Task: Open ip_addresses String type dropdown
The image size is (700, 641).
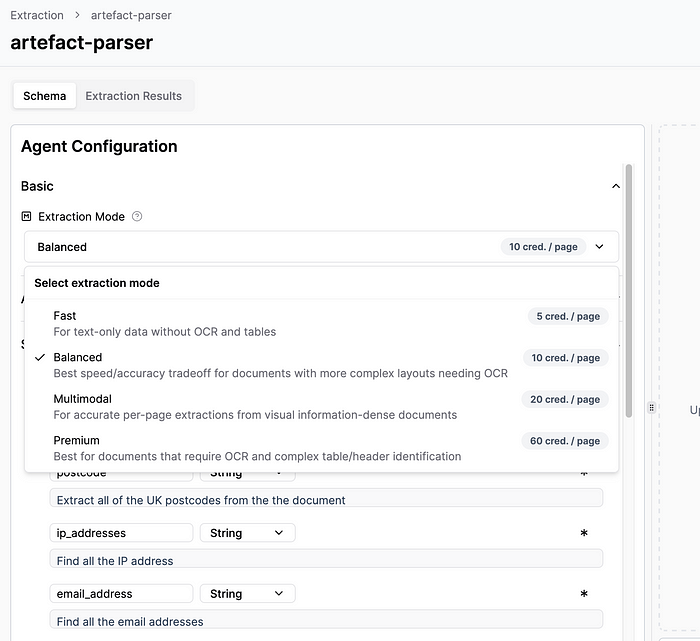Action: [247, 533]
